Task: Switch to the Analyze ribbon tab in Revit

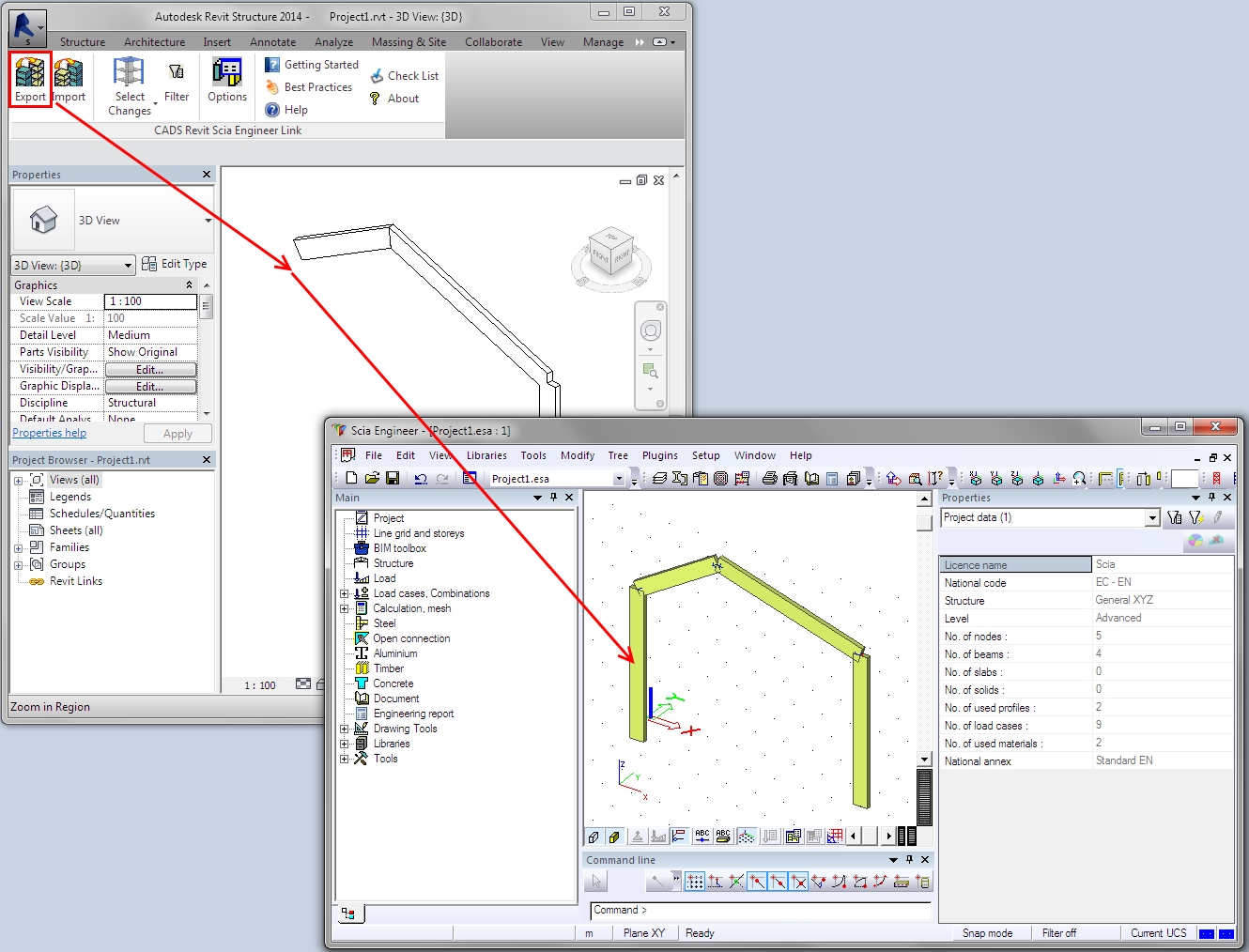Action: [333, 41]
